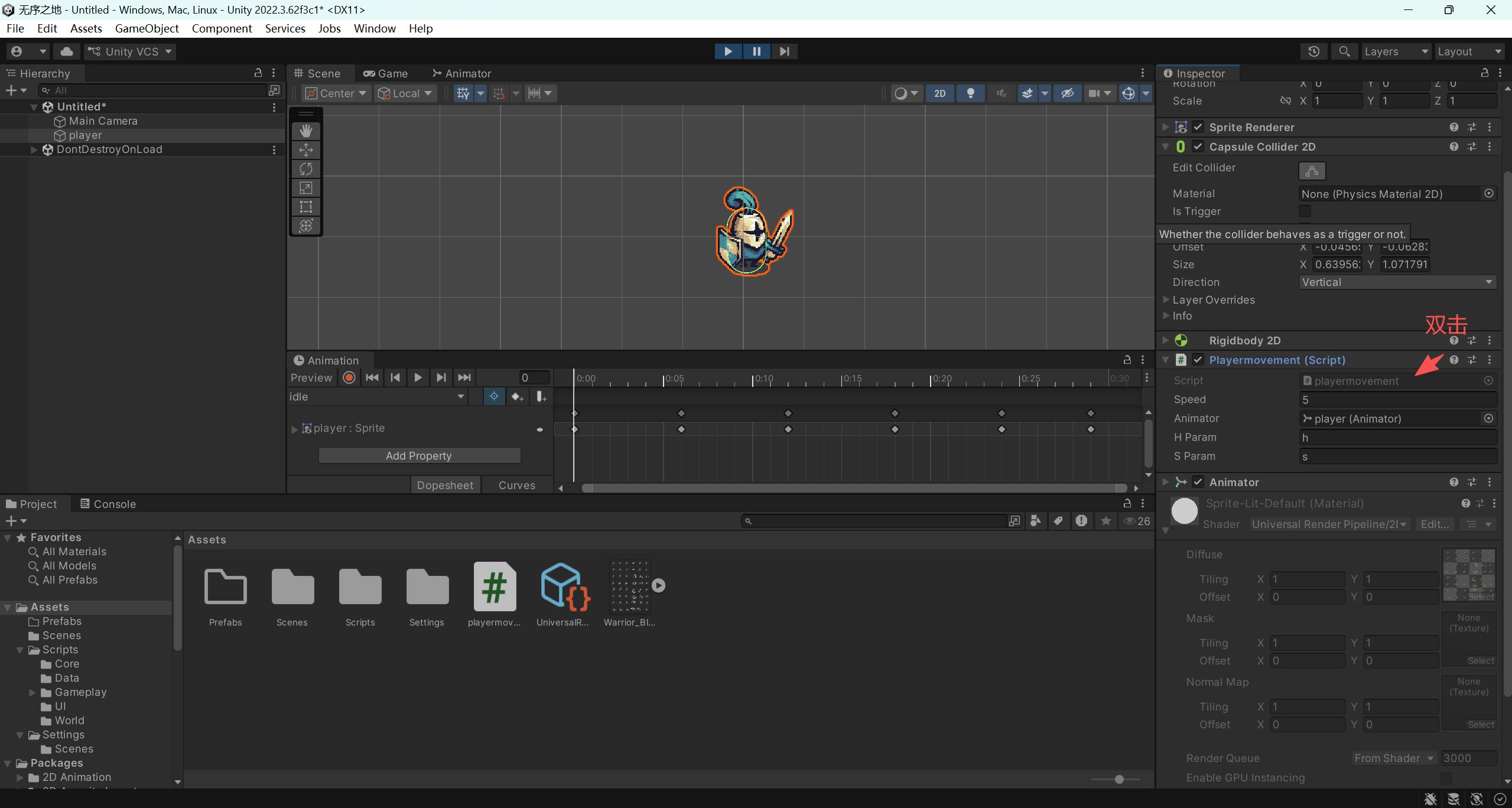This screenshot has height=808, width=1512.
Task: Toggle Animator component enabled checkbox
Action: point(1198,483)
